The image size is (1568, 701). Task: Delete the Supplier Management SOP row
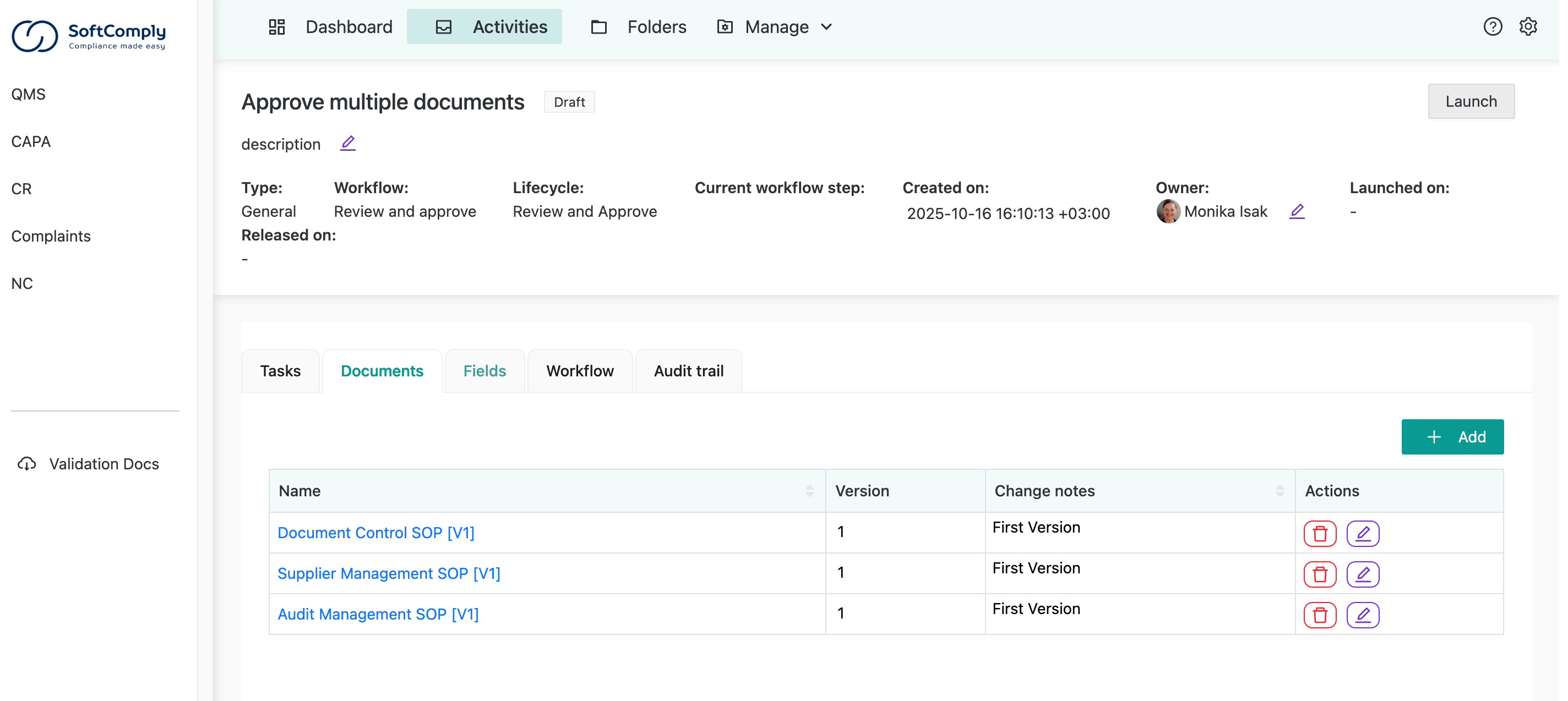tap(1319, 574)
